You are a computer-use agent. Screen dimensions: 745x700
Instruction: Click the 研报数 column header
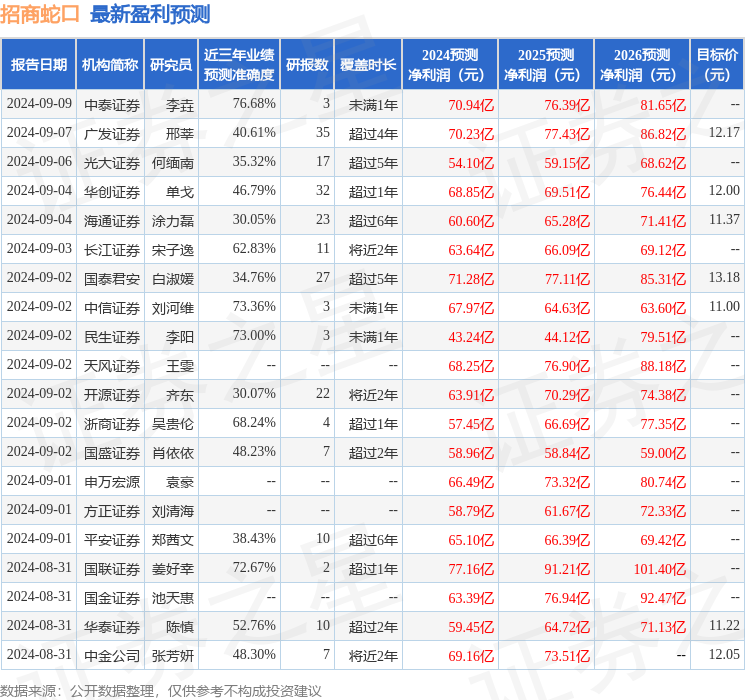(307, 65)
